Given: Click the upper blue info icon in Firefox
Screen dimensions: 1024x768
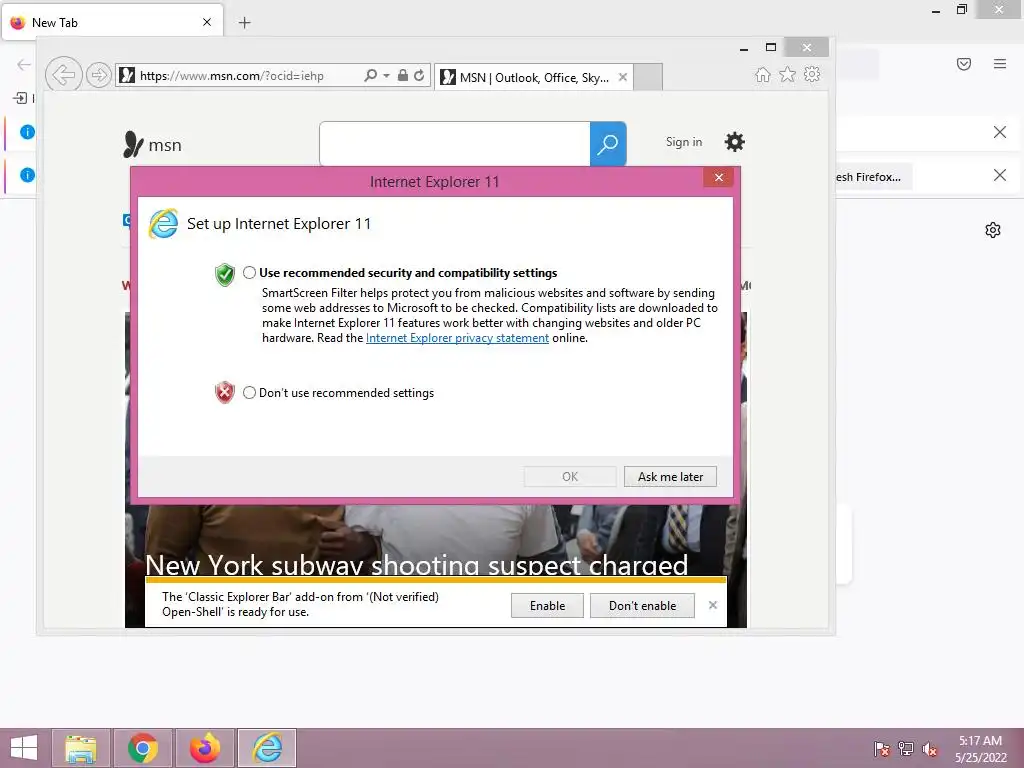Looking at the screenshot, I should click(27, 132).
